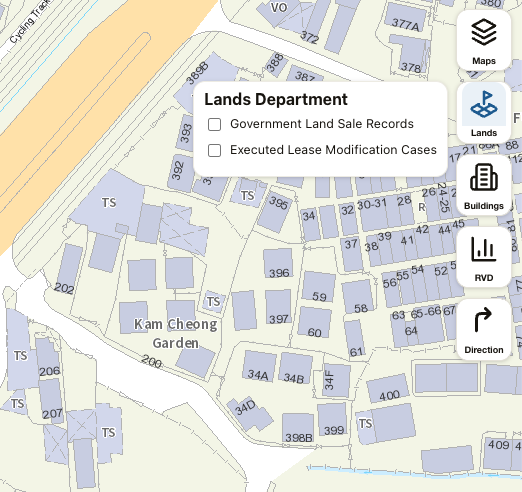
Task: Click building 377A on the map
Action: click(405, 18)
